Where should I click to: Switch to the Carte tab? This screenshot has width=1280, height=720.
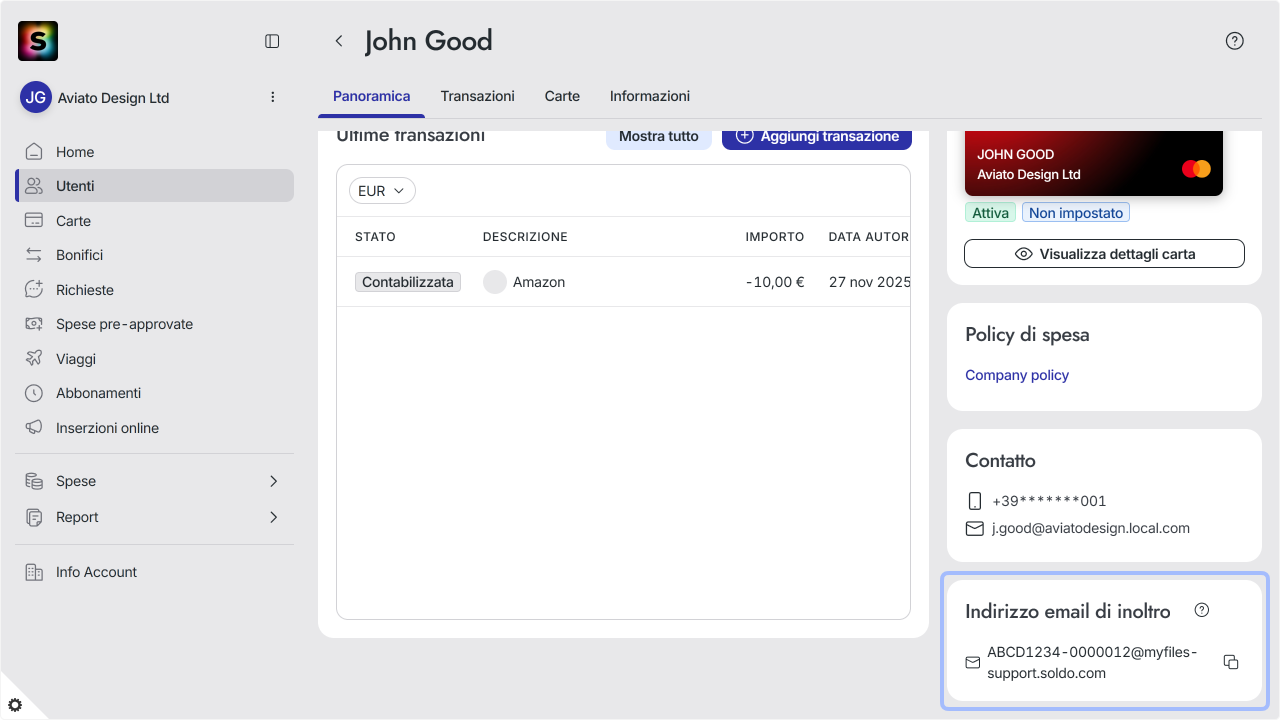click(x=562, y=96)
